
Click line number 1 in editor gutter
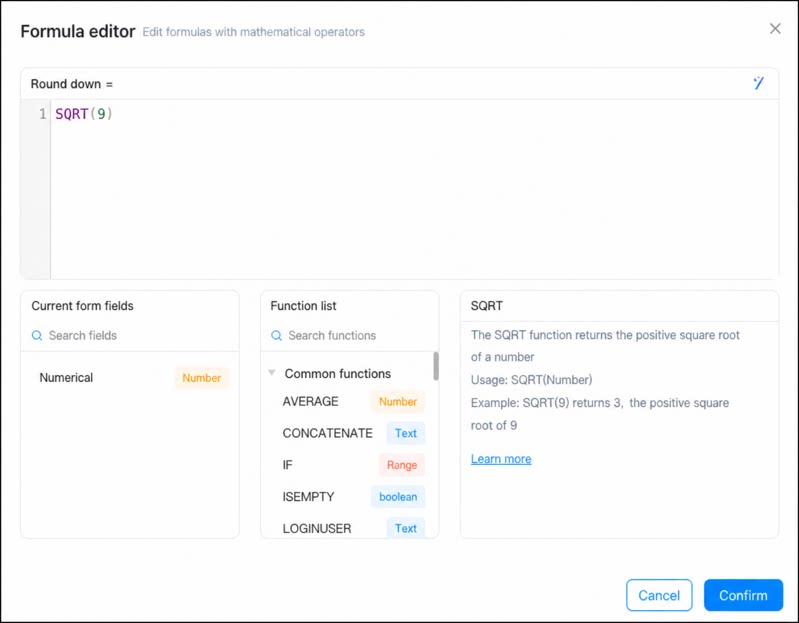pos(42,114)
